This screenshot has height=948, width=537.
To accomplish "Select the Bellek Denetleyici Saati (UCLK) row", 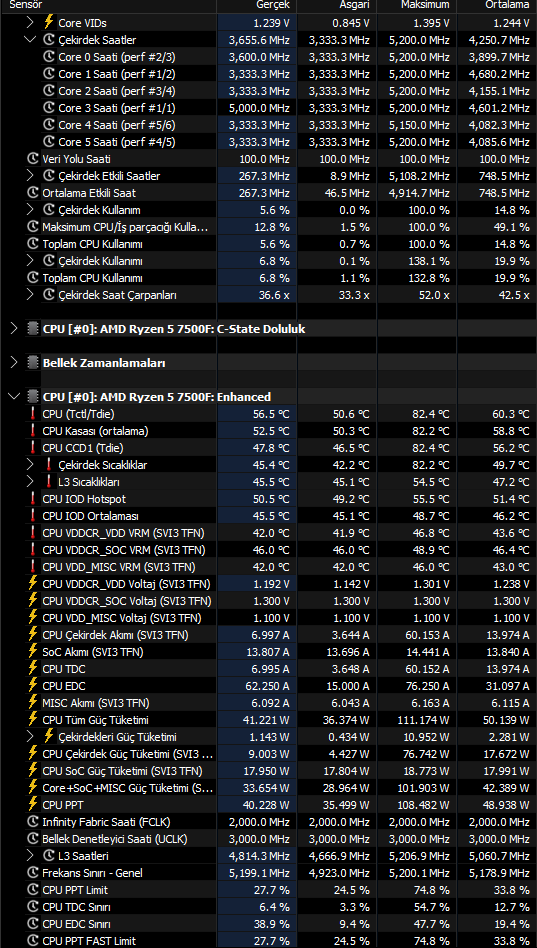I will click(268, 839).
